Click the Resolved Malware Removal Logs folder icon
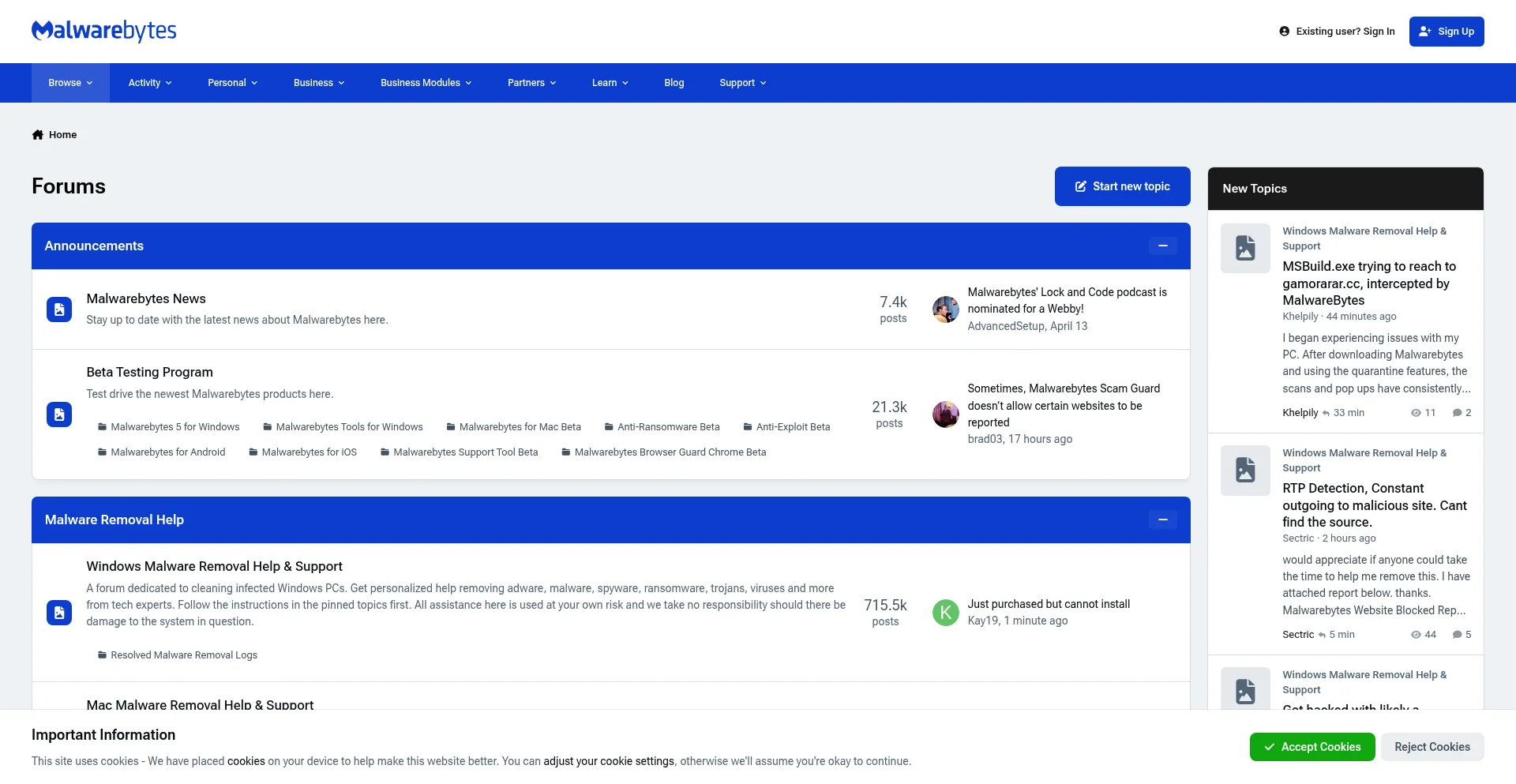1516x784 pixels. 102,655
